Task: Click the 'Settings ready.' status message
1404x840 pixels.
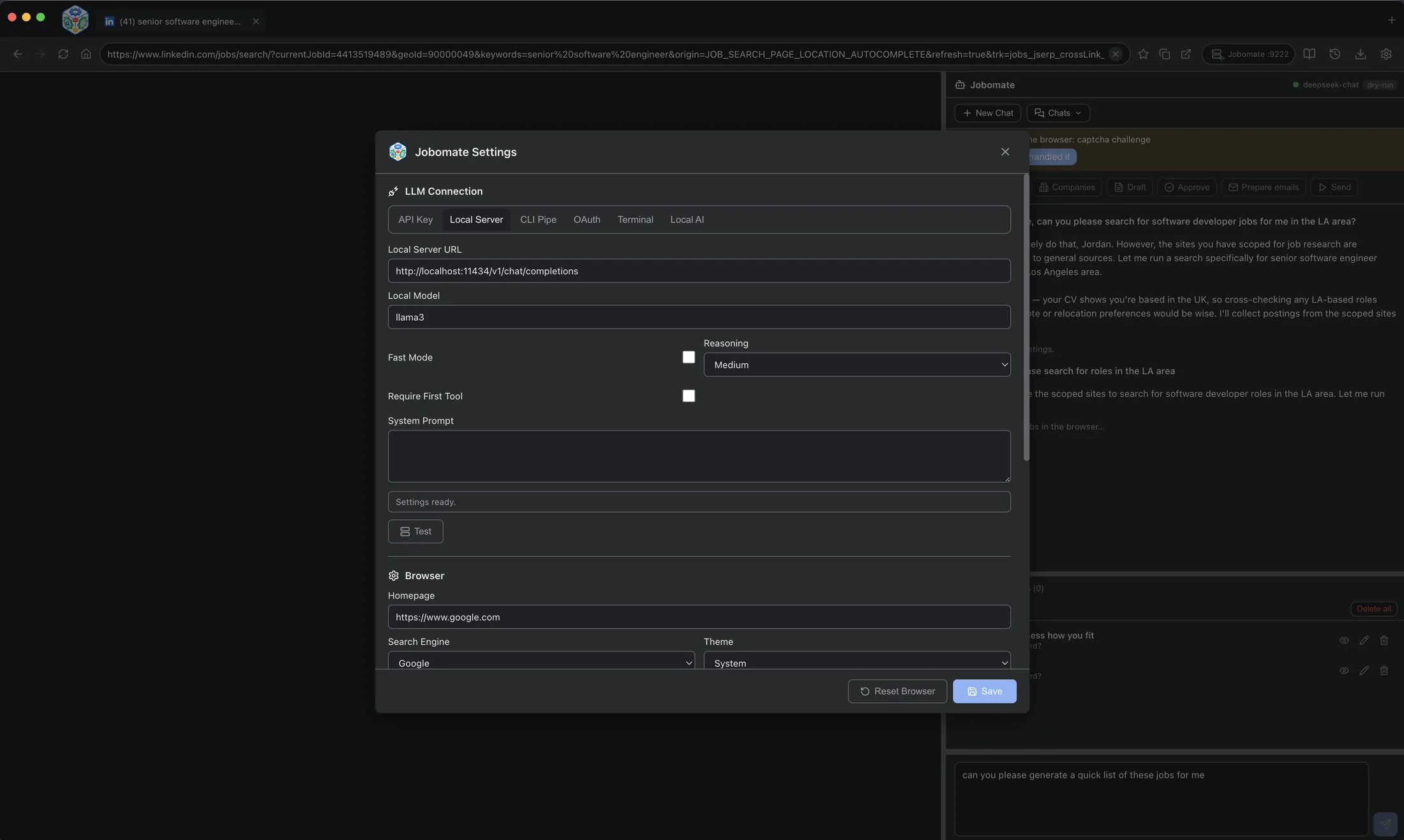Action: pyautogui.click(x=699, y=502)
